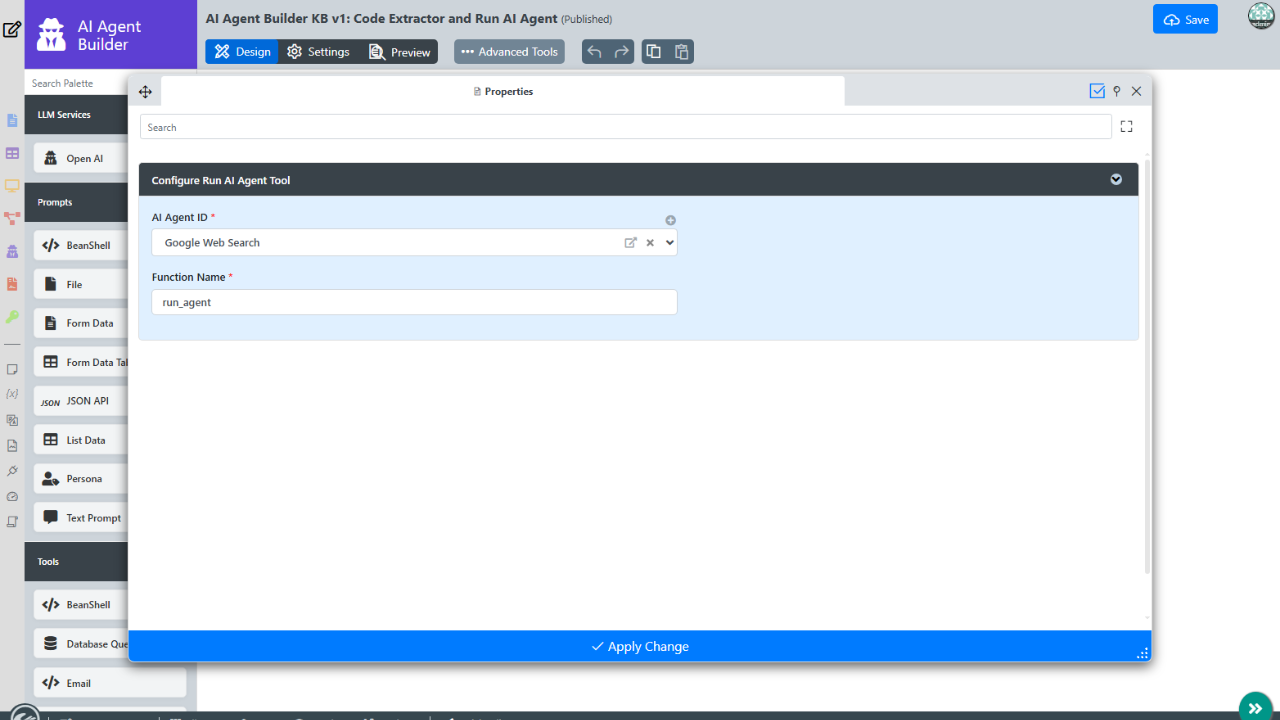Click the redo arrow icon

click(622, 52)
